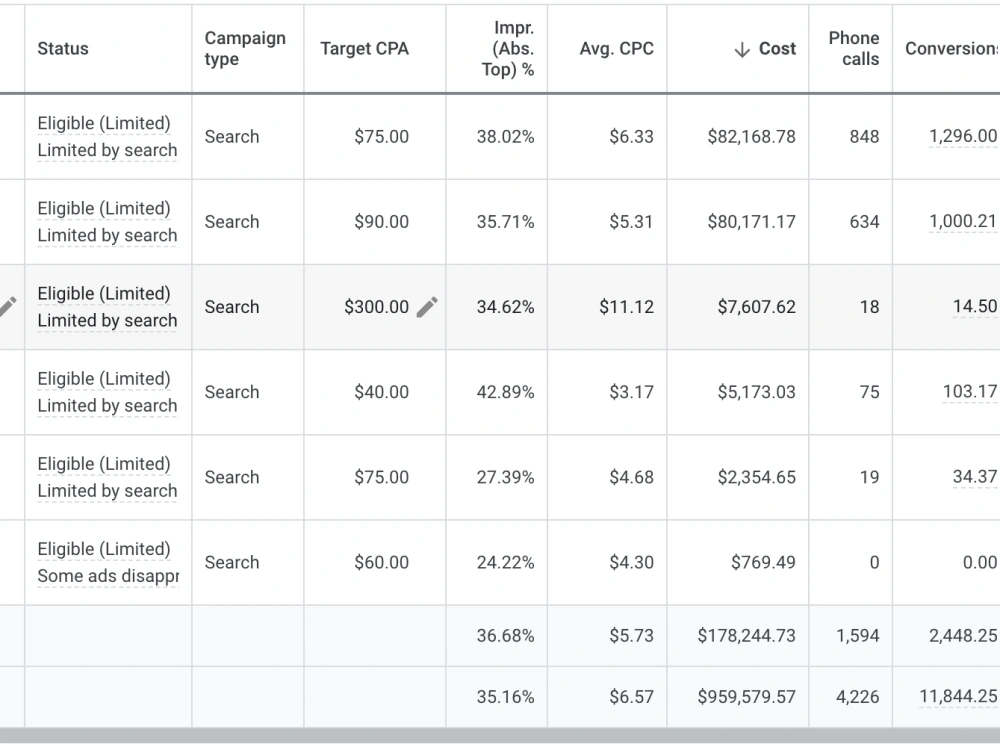Click the Campaign type column header

point(245,48)
